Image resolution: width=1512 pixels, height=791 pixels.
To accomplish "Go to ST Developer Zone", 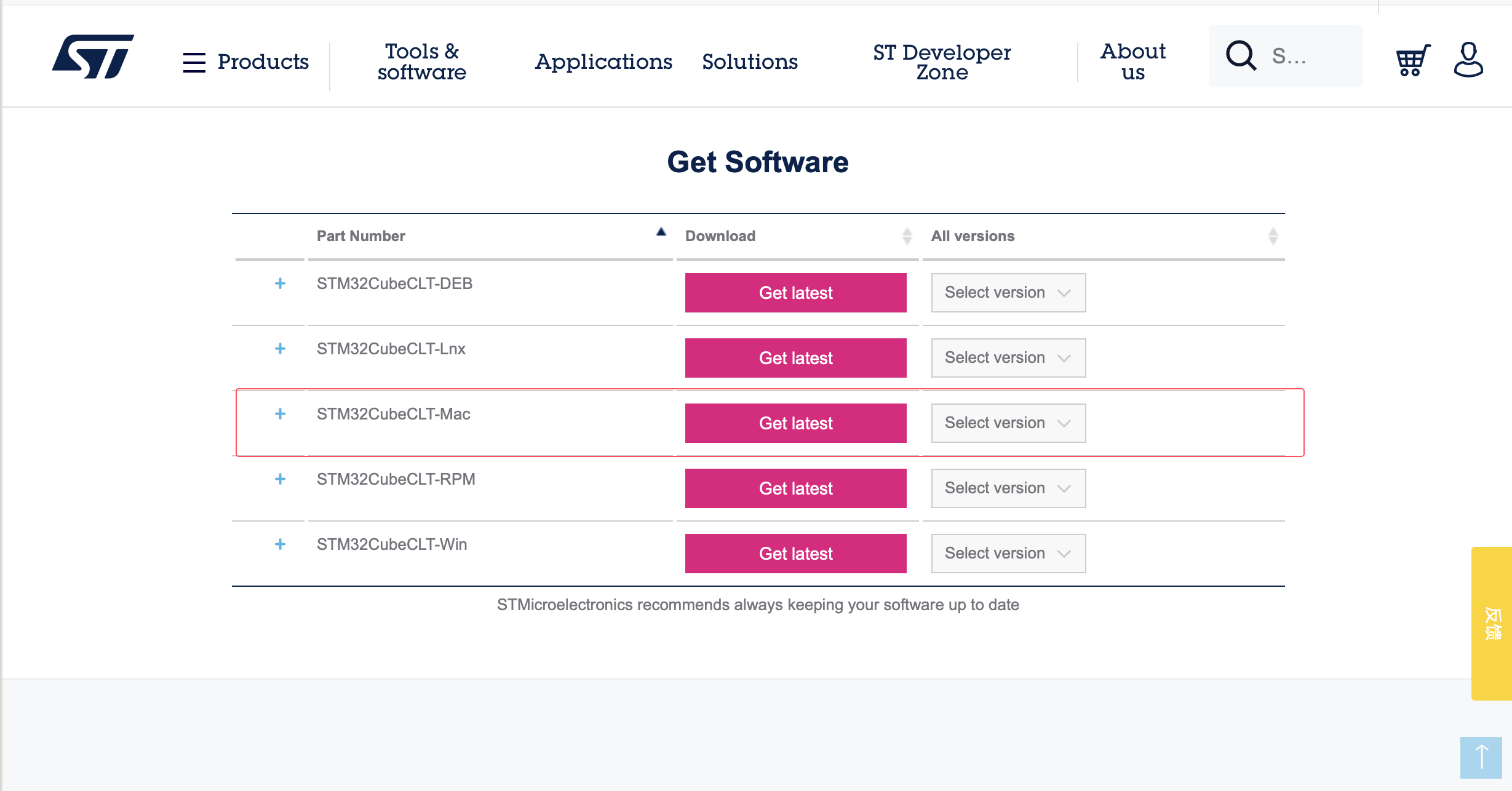I will (942, 62).
